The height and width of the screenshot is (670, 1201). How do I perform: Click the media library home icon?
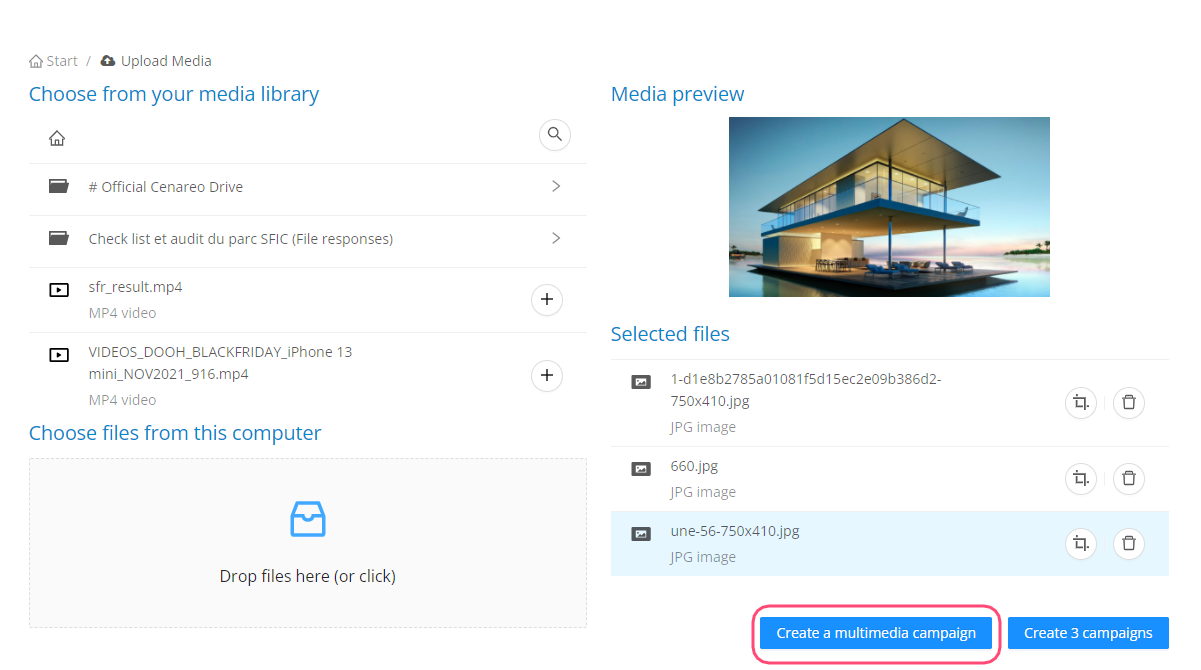[x=58, y=138]
